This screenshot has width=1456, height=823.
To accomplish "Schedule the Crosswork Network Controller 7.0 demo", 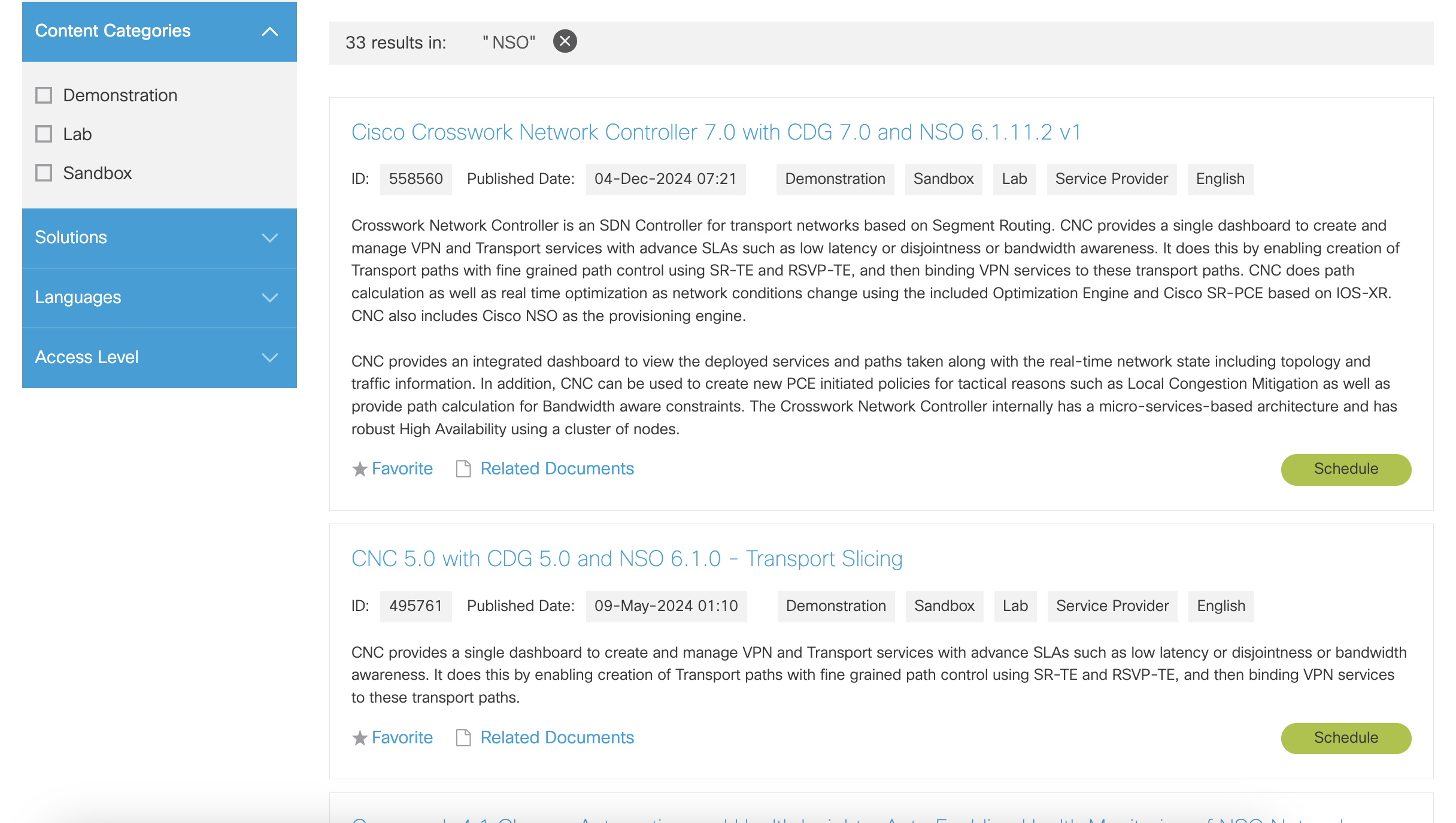I will (1345, 469).
